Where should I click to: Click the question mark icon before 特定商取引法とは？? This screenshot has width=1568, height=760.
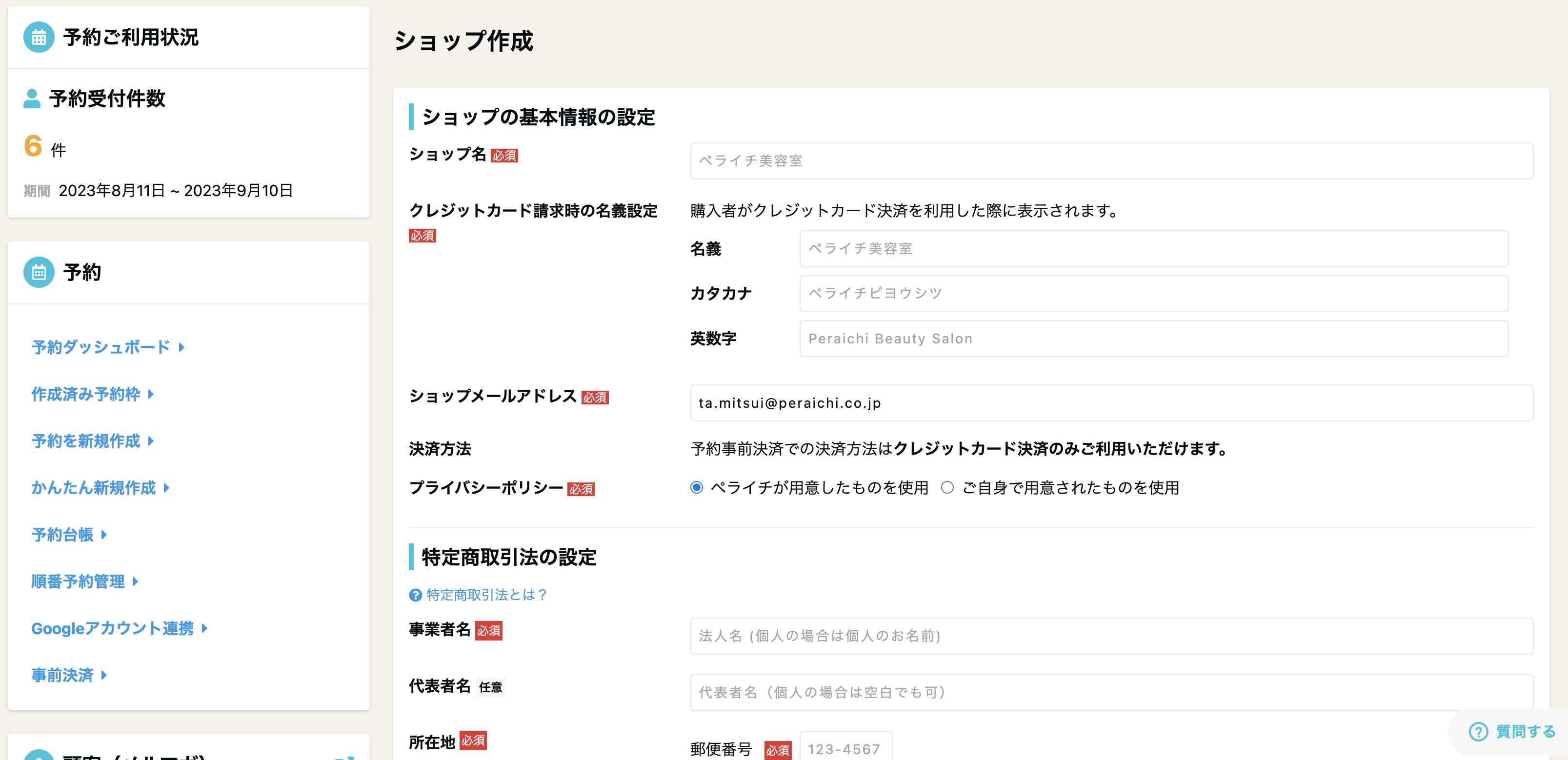pos(415,595)
